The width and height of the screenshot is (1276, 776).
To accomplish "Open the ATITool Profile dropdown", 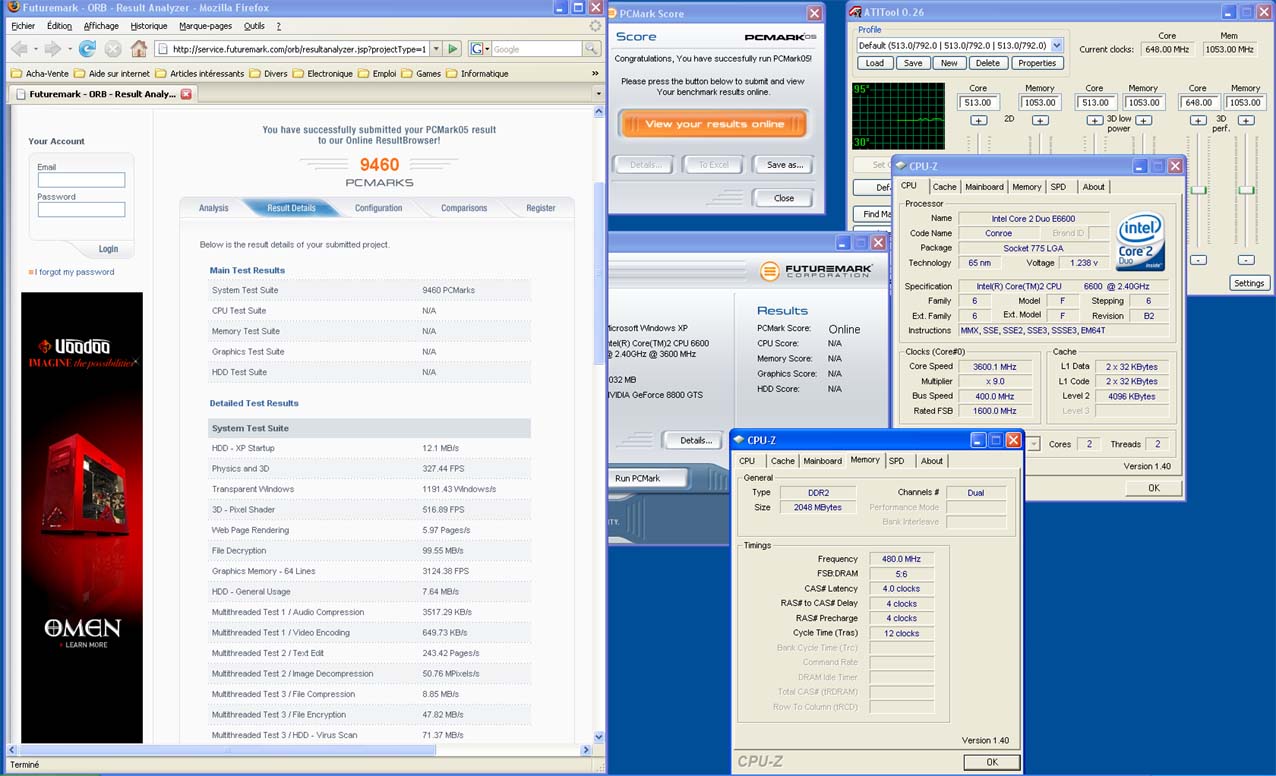I will click(x=1057, y=45).
